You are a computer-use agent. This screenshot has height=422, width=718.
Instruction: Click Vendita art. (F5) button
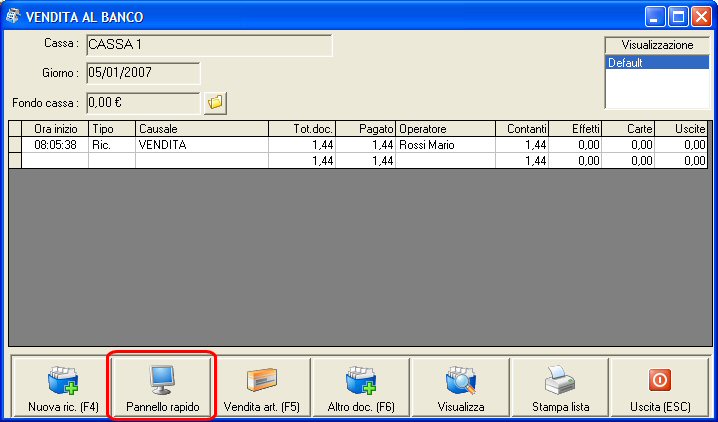point(261,387)
